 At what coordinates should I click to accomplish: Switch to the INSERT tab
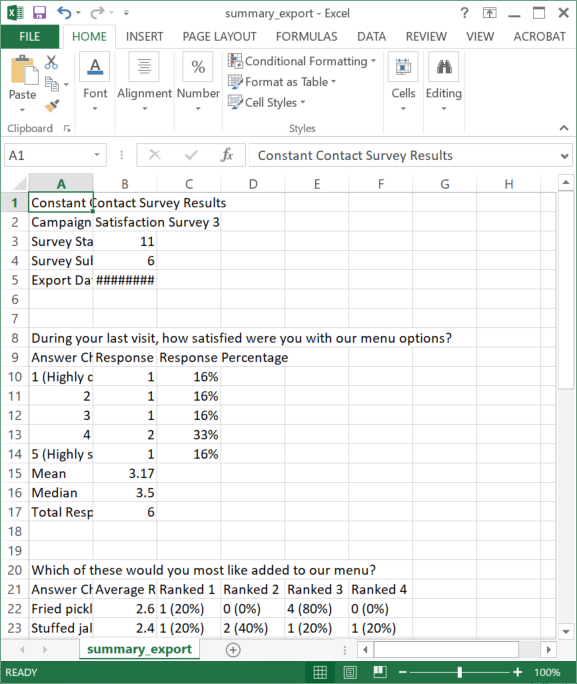(x=144, y=37)
